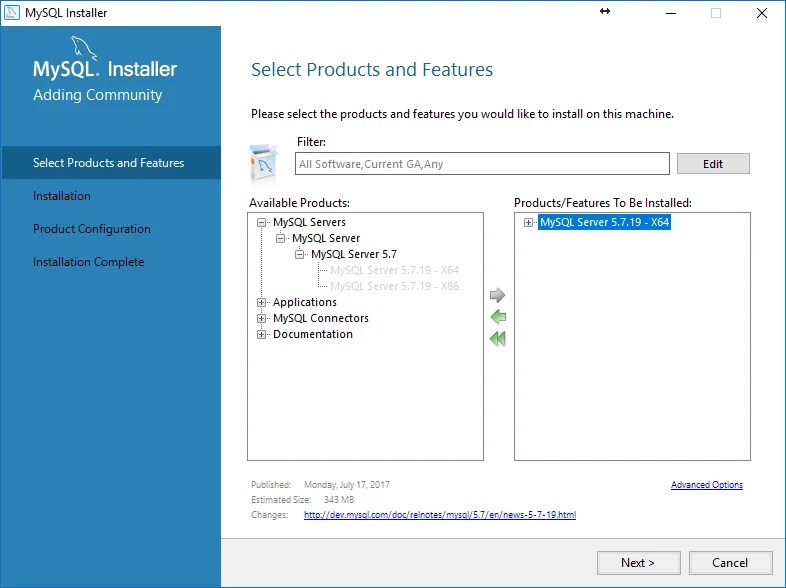The width and height of the screenshot is (786, 588).
Task: Collapse the MySQL Server sub-node
Action: pos(280,238)
